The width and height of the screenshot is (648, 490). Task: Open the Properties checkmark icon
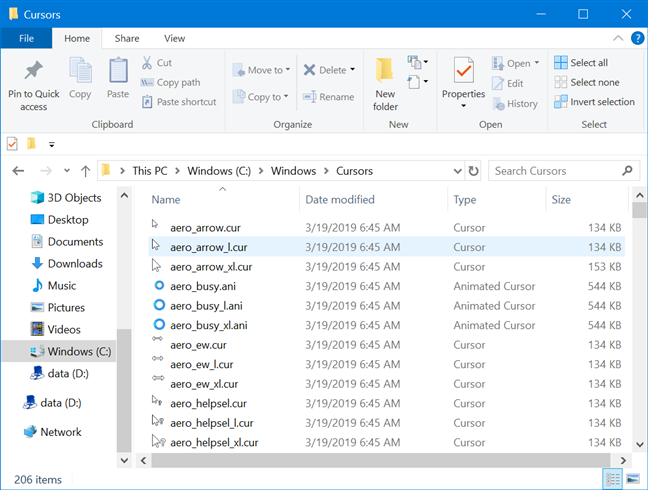(x=463, y=71)
